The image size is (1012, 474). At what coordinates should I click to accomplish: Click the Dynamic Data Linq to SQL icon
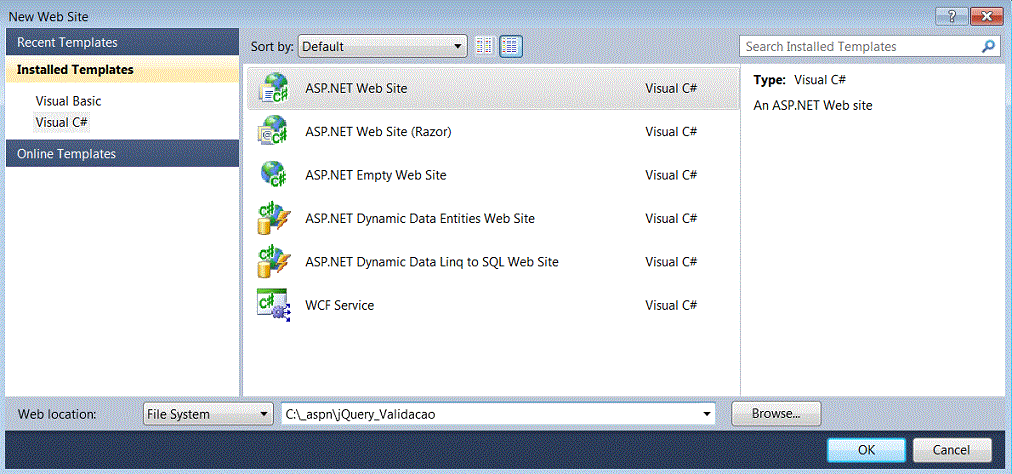coord(272,261)
